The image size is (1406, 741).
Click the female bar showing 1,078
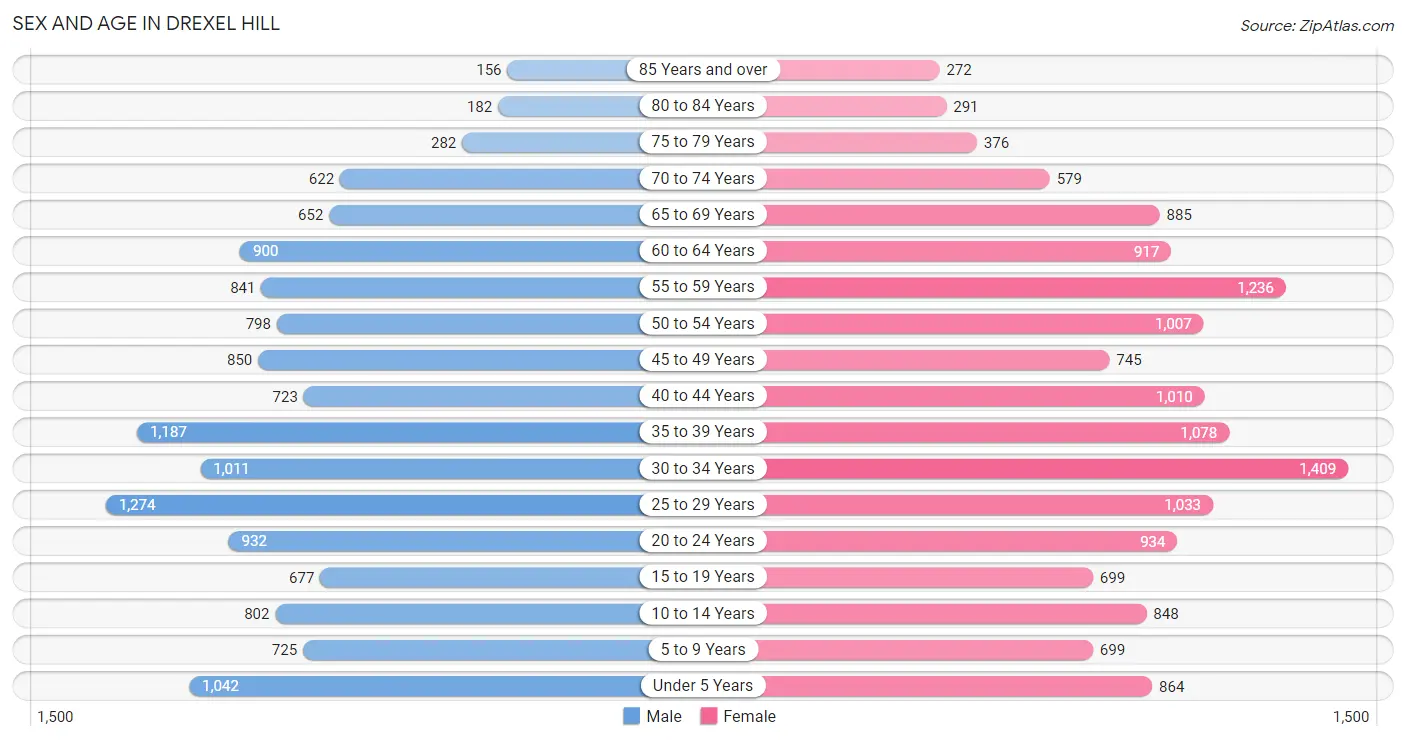(996, 432)
